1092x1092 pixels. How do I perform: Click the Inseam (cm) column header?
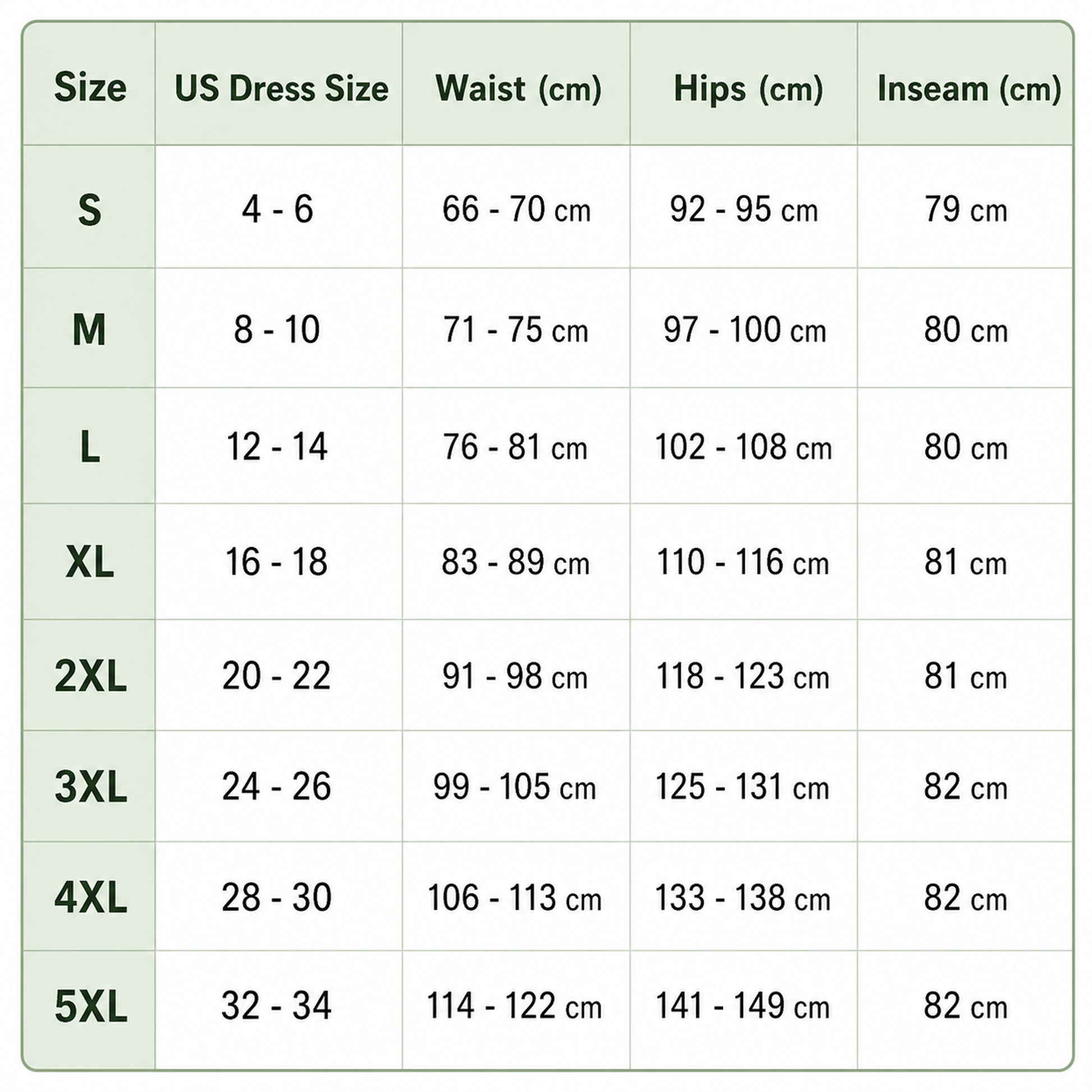click(969, 89)
